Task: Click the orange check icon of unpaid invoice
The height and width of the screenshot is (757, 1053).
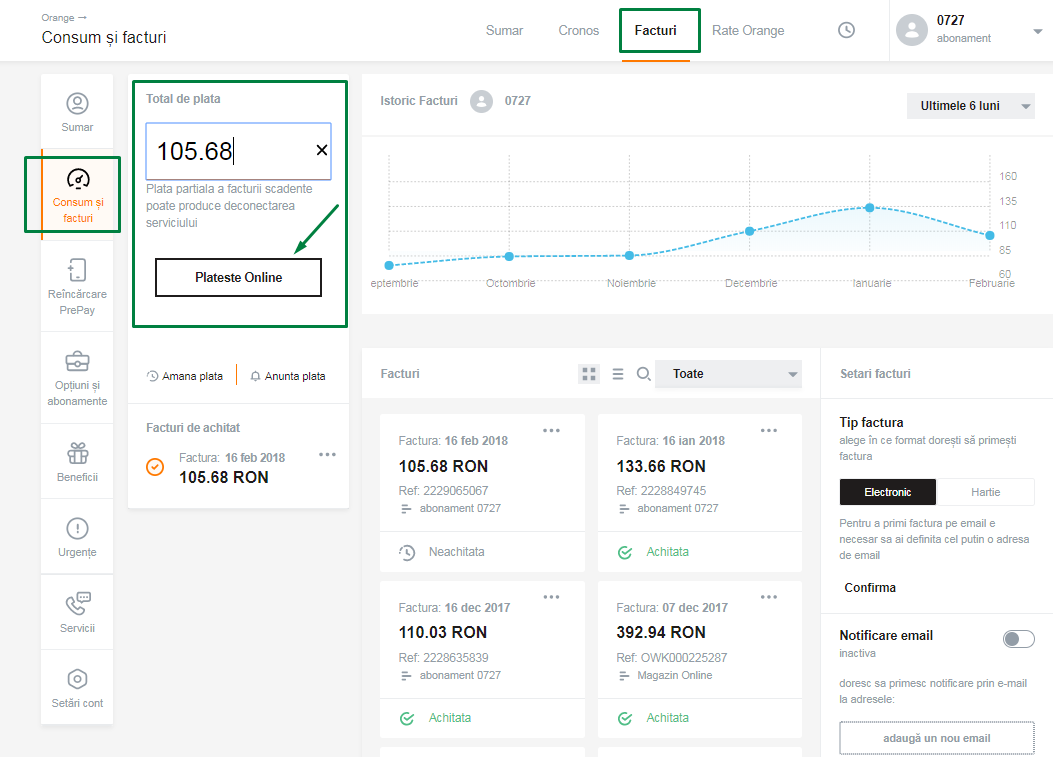Action: (155, 467)
